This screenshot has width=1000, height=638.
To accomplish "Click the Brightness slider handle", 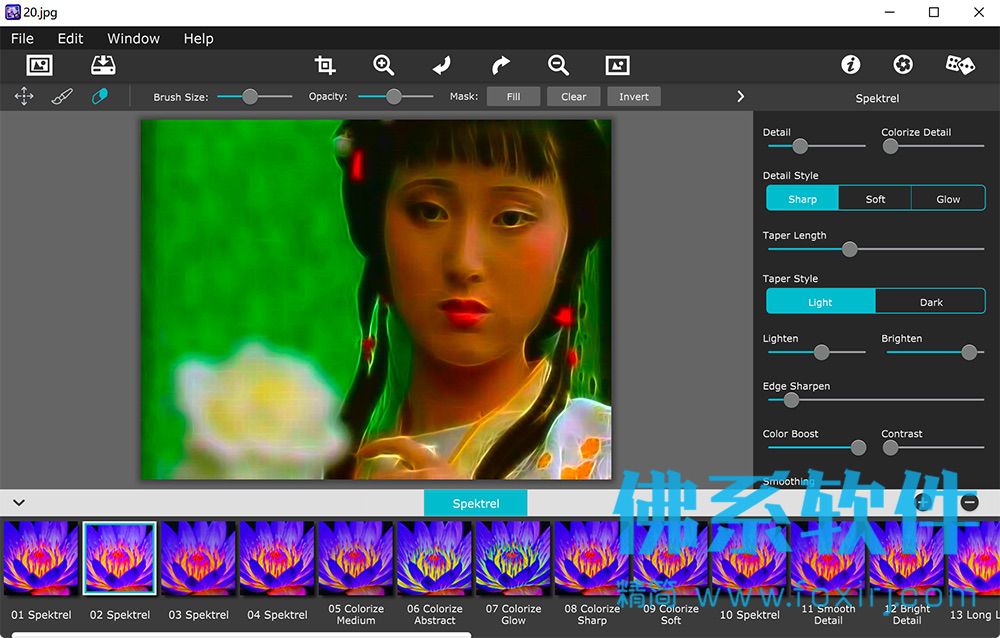I will 969,352.
